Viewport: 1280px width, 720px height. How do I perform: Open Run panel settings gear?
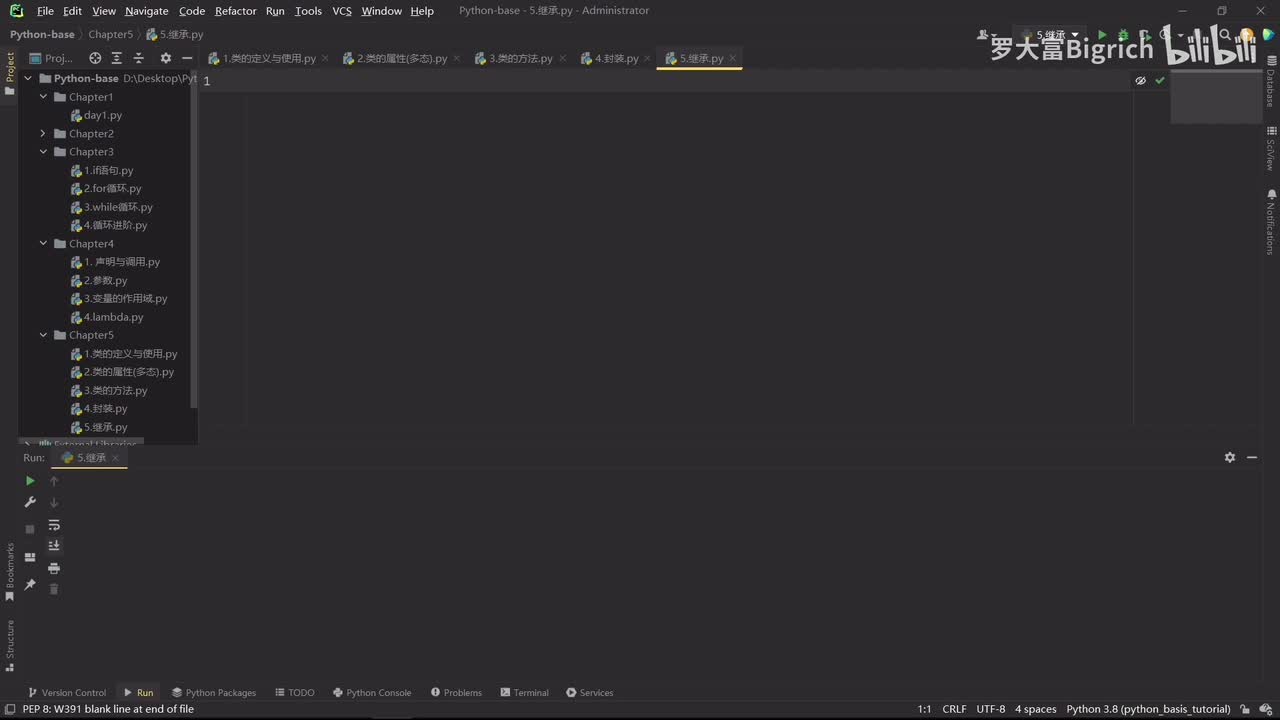(x=1230, y=457)
